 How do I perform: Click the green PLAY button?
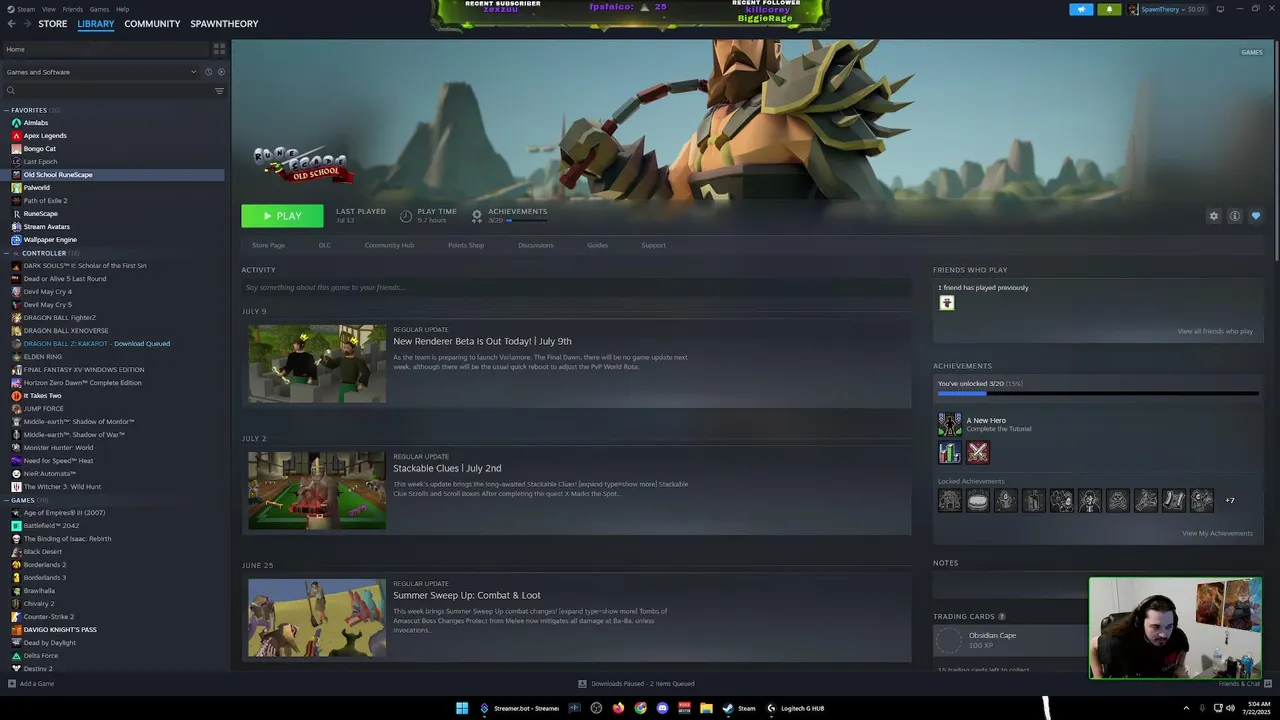tap(282, 216)
